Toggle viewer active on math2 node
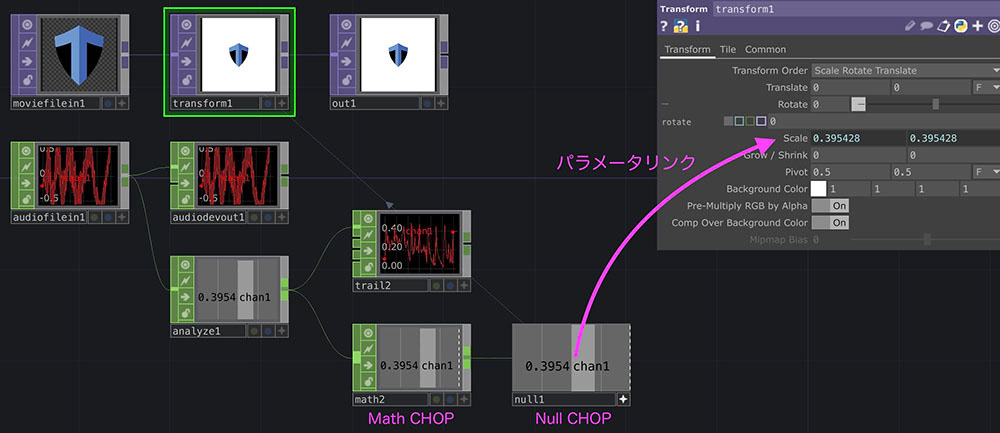 [368, 333]
